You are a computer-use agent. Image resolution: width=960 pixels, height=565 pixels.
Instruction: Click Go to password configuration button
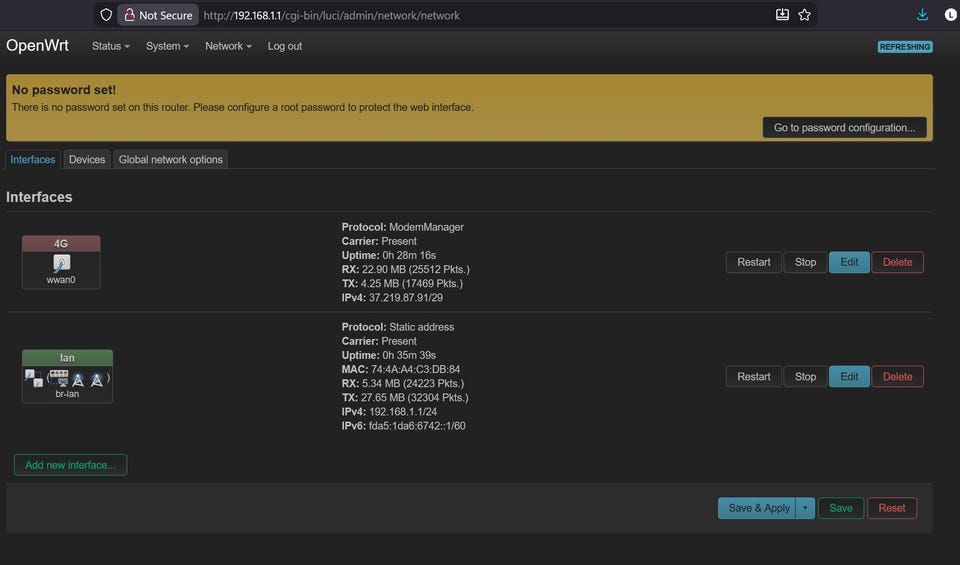pyautogui.click(x=844, y=128)
